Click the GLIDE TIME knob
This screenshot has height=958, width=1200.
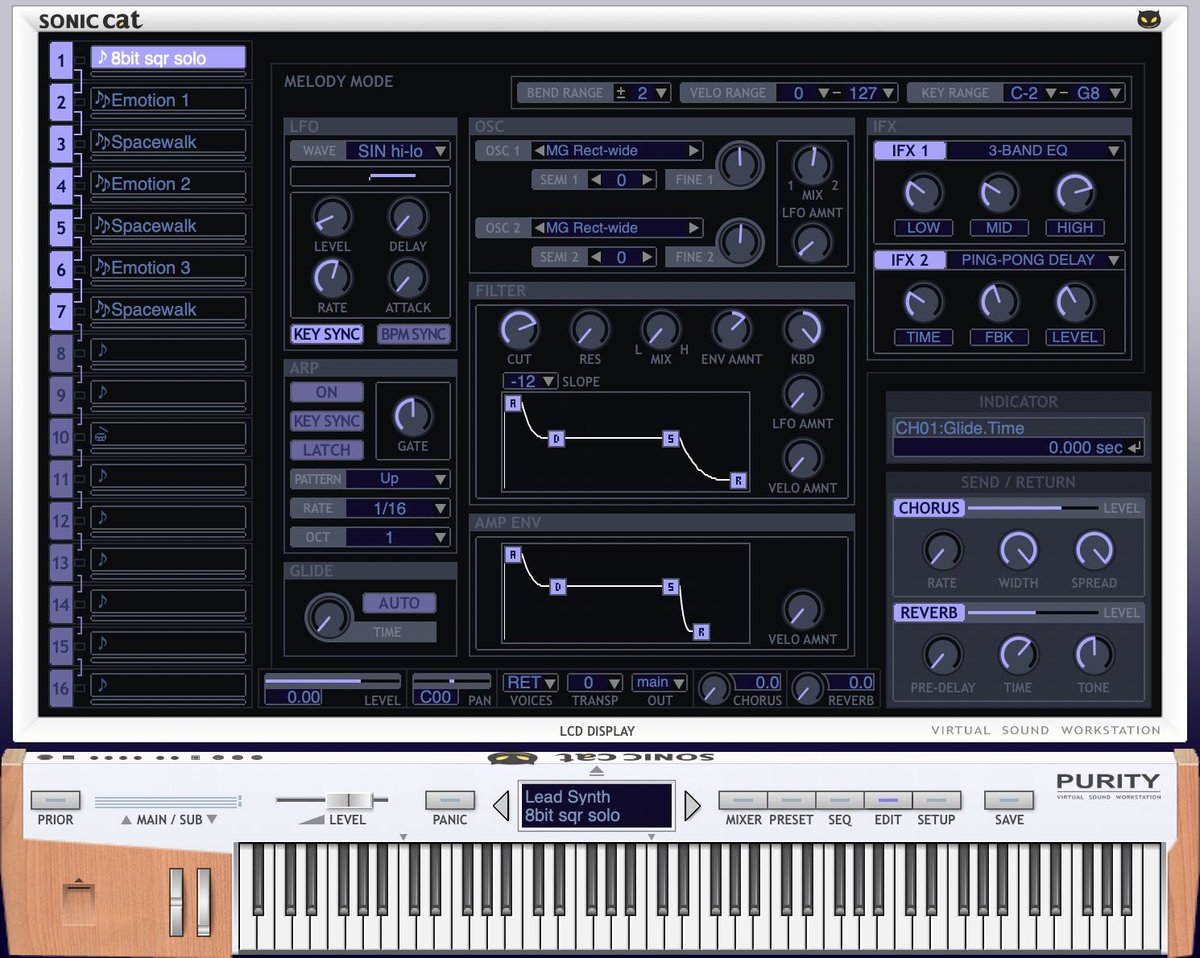pyautogui.click(x=329, y=617)
